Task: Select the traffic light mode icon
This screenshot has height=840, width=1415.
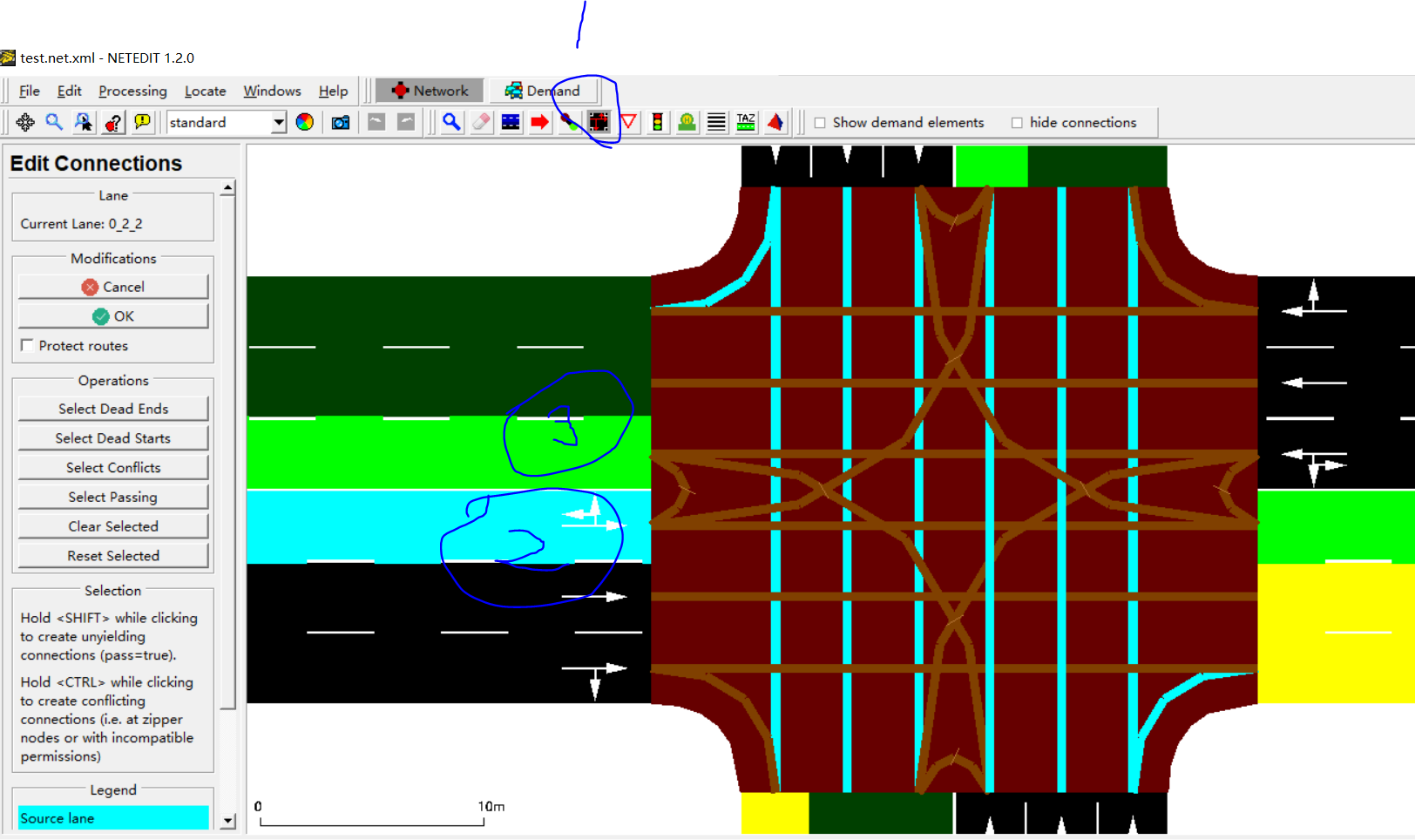Action: (x=658, y=122)
